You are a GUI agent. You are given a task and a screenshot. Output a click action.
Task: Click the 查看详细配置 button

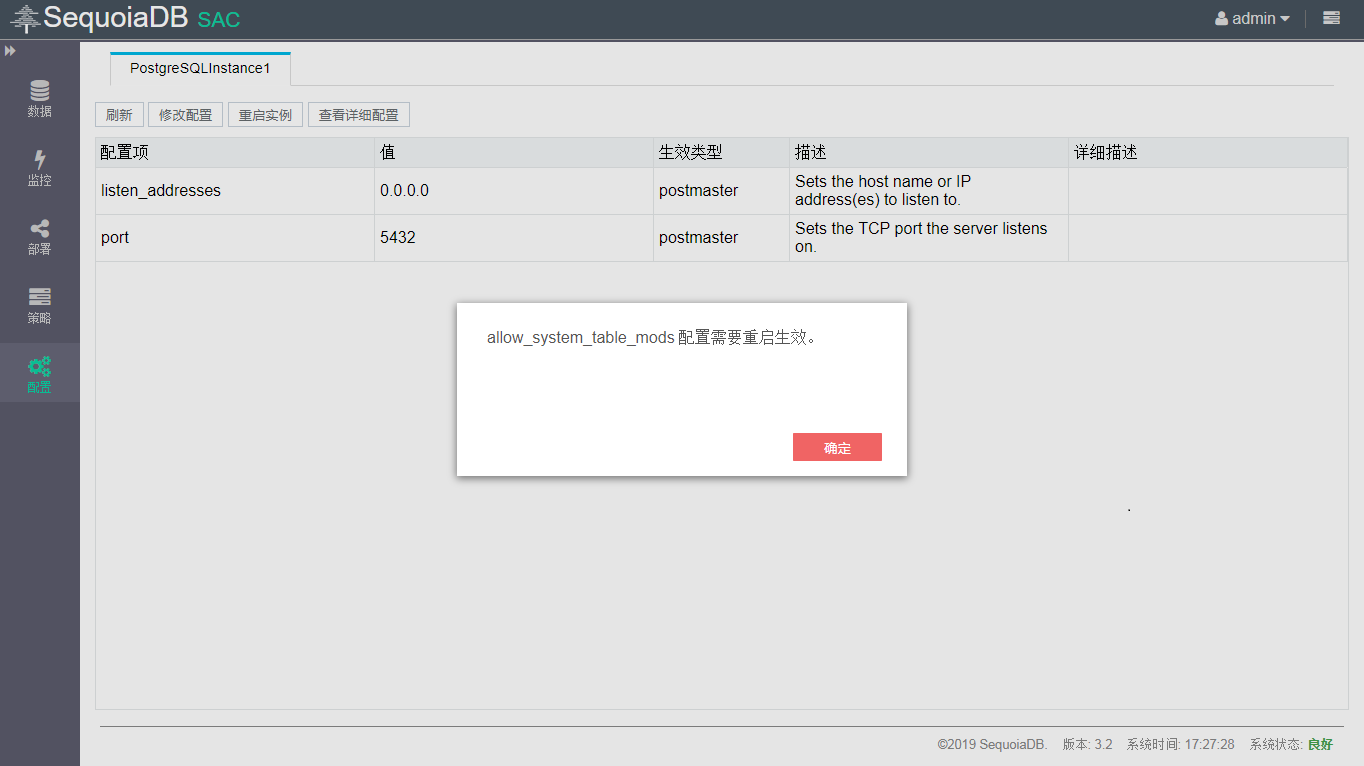tap(358, 115)
